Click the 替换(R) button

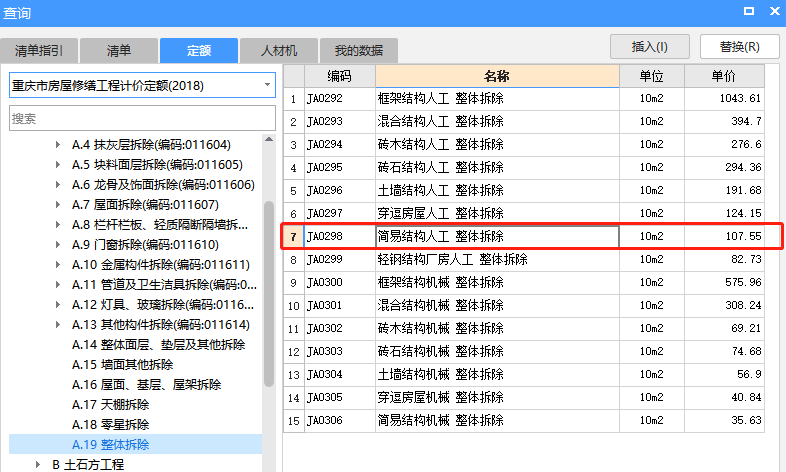(x=739, y=47)
